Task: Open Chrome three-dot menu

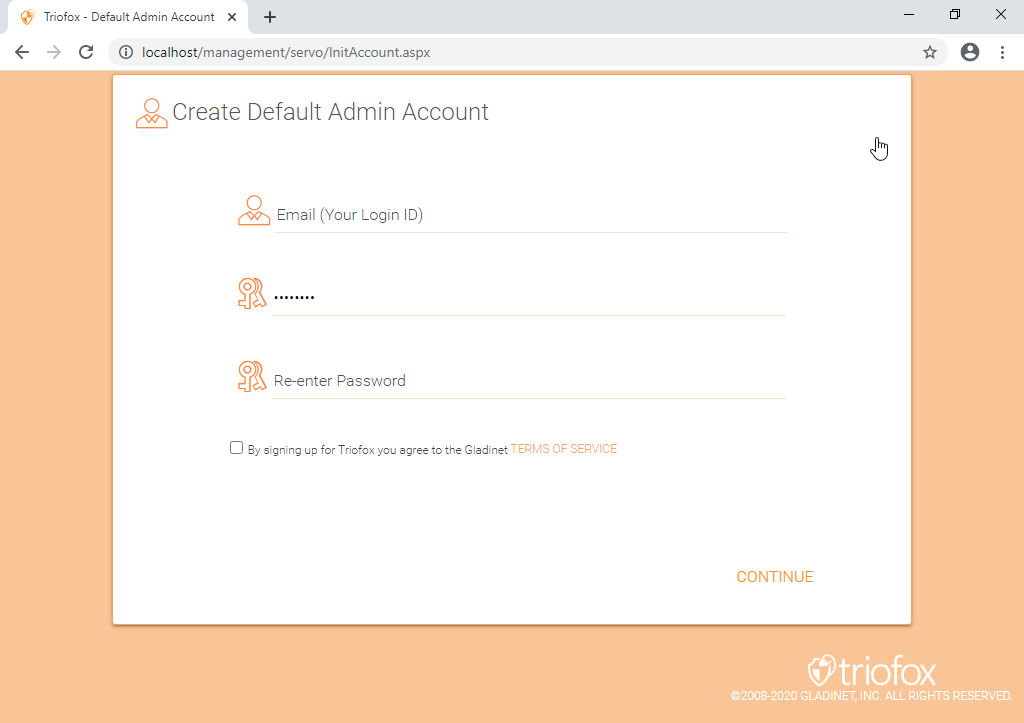Action: [x=1002, y=52]
